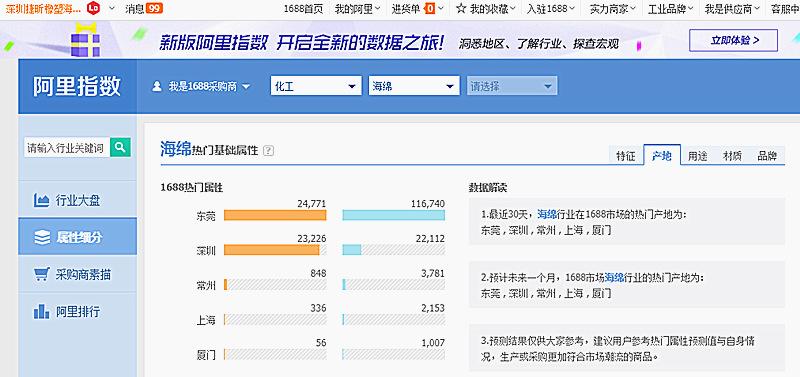The height and width of the screenshot is (377, 800).
Task: Select the 产地 tab
Action: point(662,155)
